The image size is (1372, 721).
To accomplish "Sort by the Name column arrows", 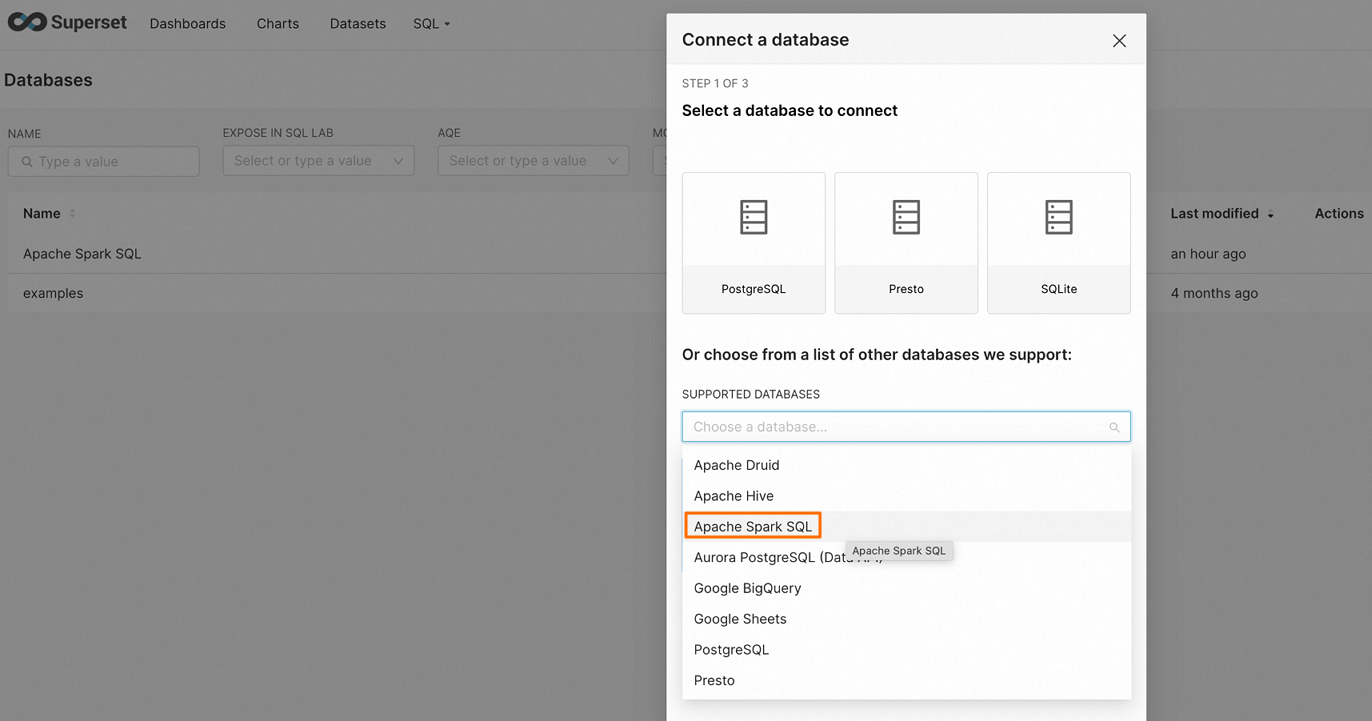I will coord(72,214).
